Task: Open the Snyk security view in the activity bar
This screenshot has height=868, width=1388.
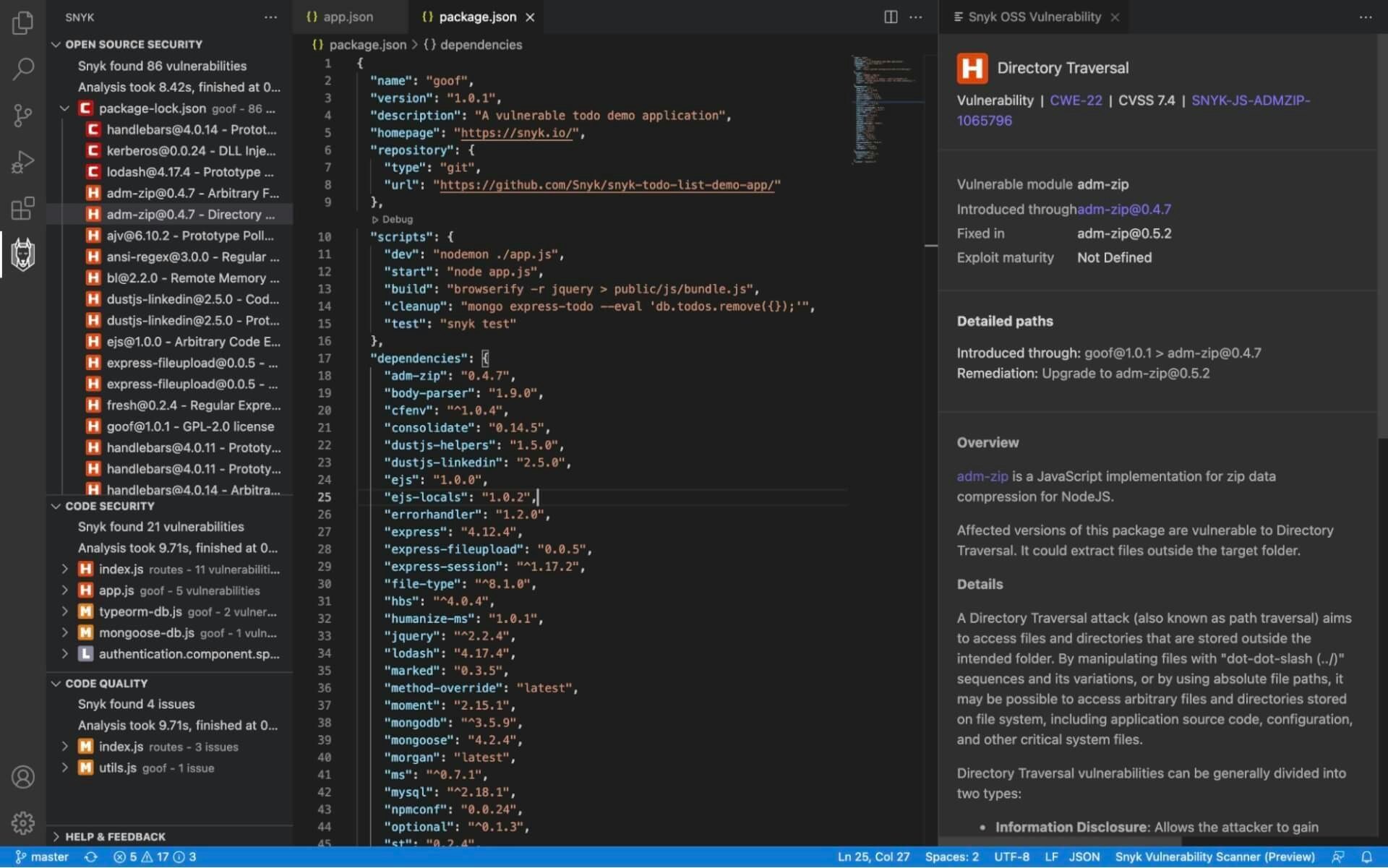Action: coord(22,254)
